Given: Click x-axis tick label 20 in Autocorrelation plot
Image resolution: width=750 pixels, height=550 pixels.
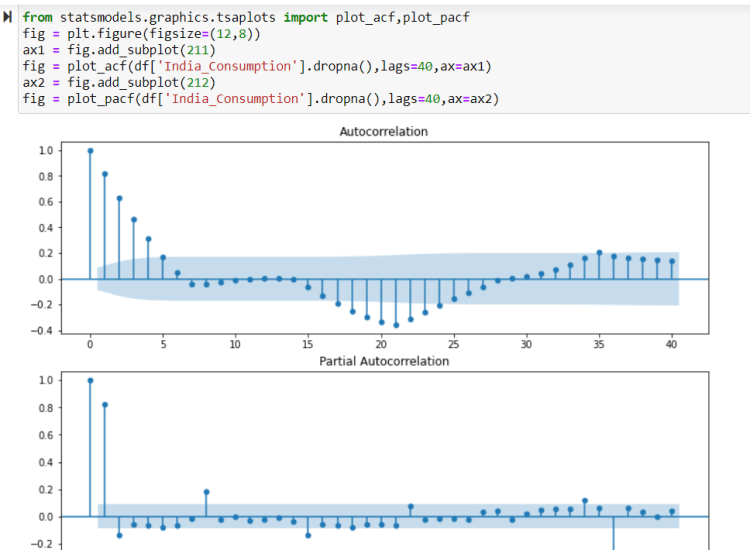Looking at the screenshot, I should (381, 344).
